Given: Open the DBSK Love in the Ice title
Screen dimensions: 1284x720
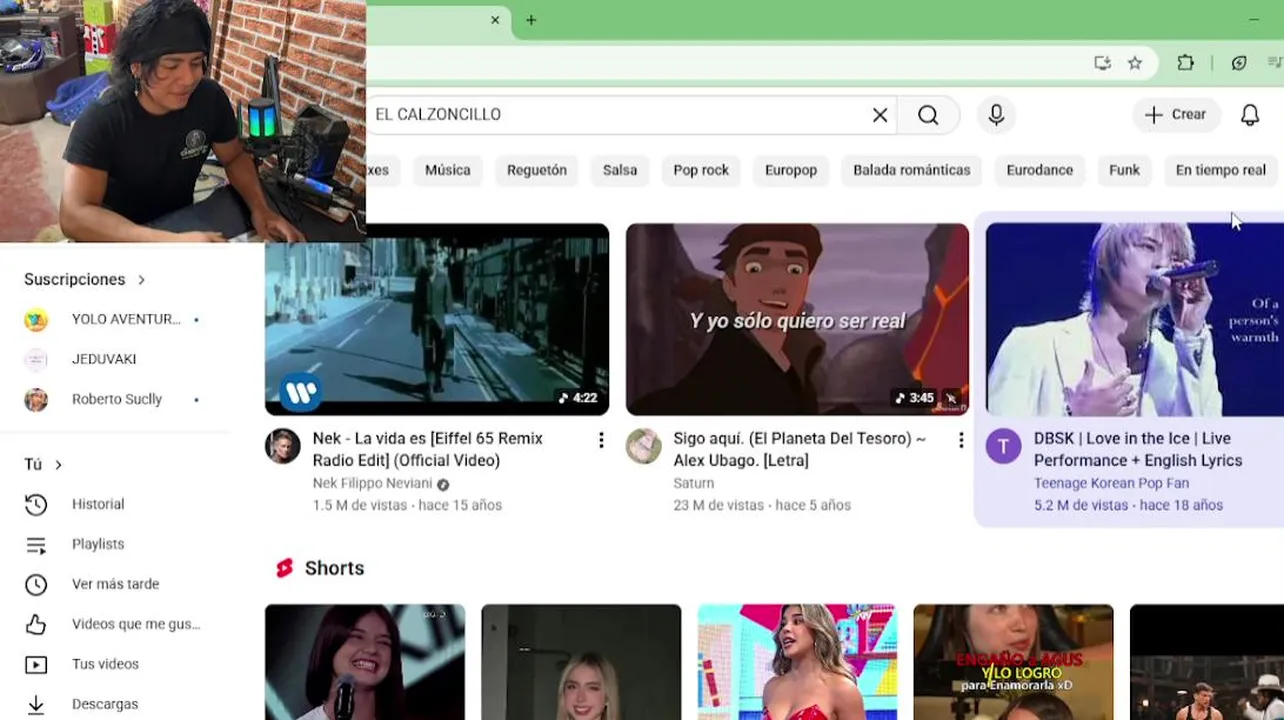Looking at the screenshot, I should (x=1138, y=449).
